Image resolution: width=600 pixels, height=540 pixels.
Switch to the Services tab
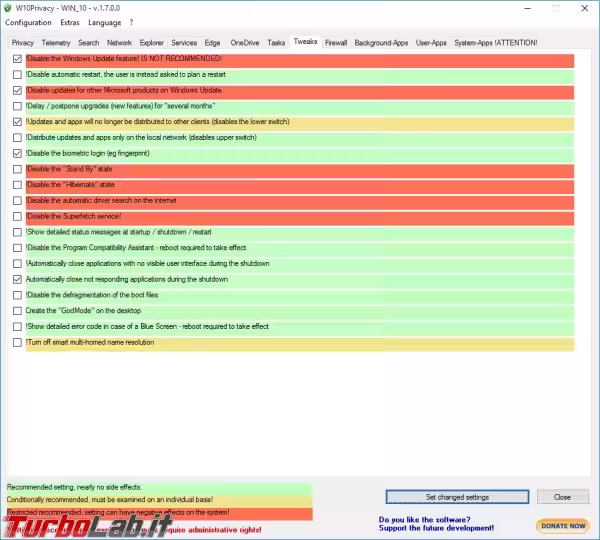click(184, 43)
